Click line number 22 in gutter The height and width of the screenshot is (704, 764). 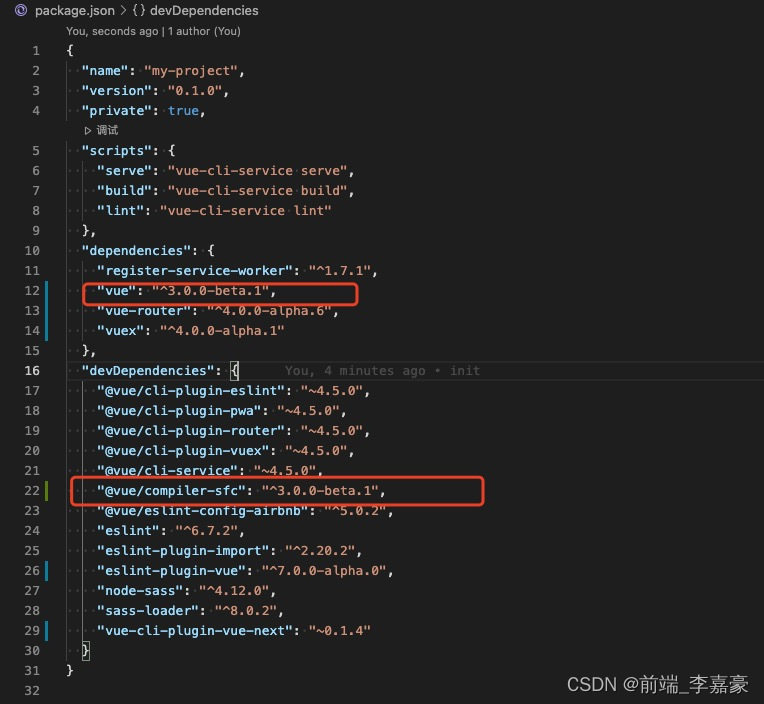32,491
